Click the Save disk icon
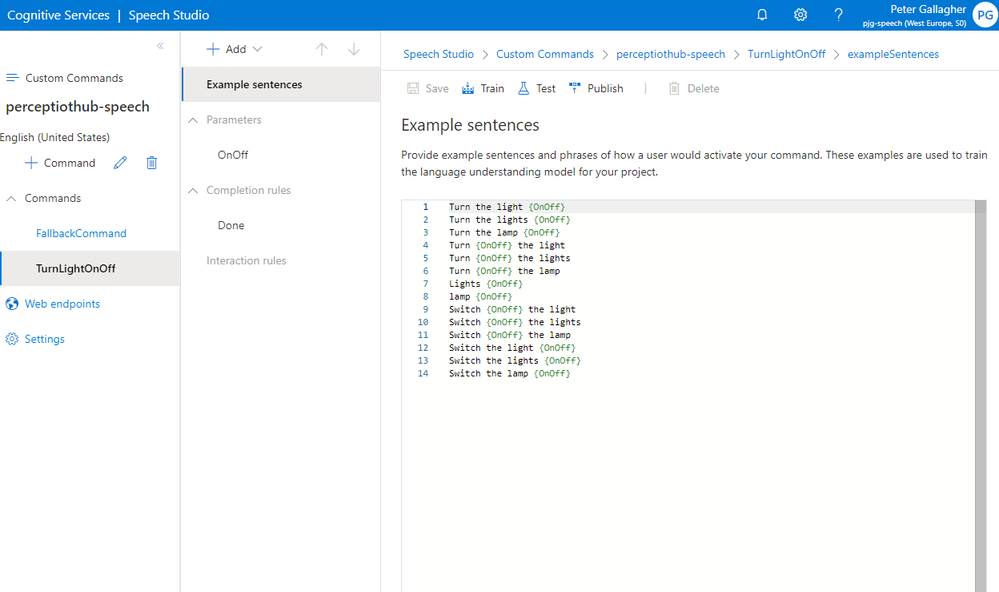 (x=413, y=89)
